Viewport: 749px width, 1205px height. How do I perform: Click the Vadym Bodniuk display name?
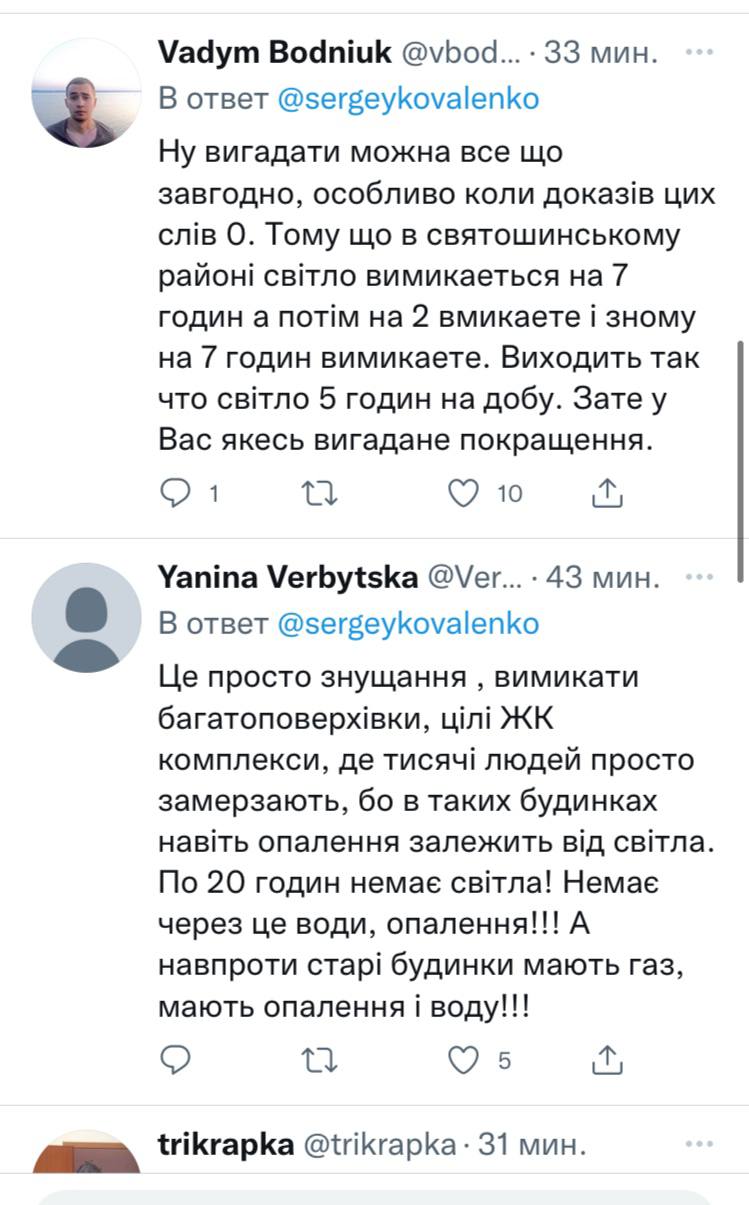click(x=274, y=53)
